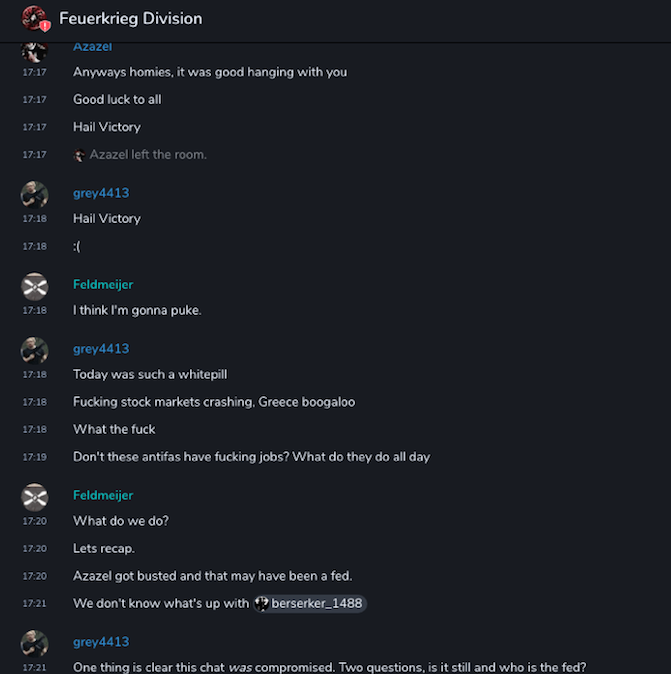Screen dimensions: 671x674
Task: Click the small avatar in the left-room notice
Action: 80,155
